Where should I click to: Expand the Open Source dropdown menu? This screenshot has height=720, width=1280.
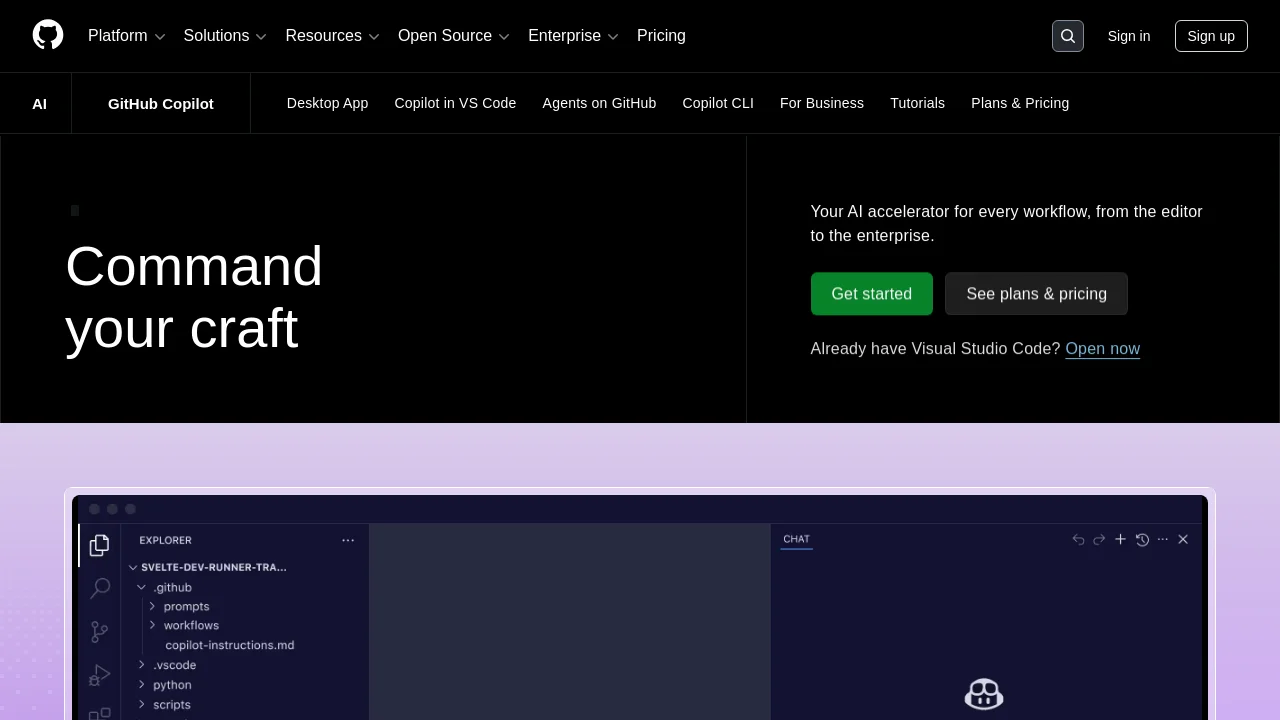[454, 36]
